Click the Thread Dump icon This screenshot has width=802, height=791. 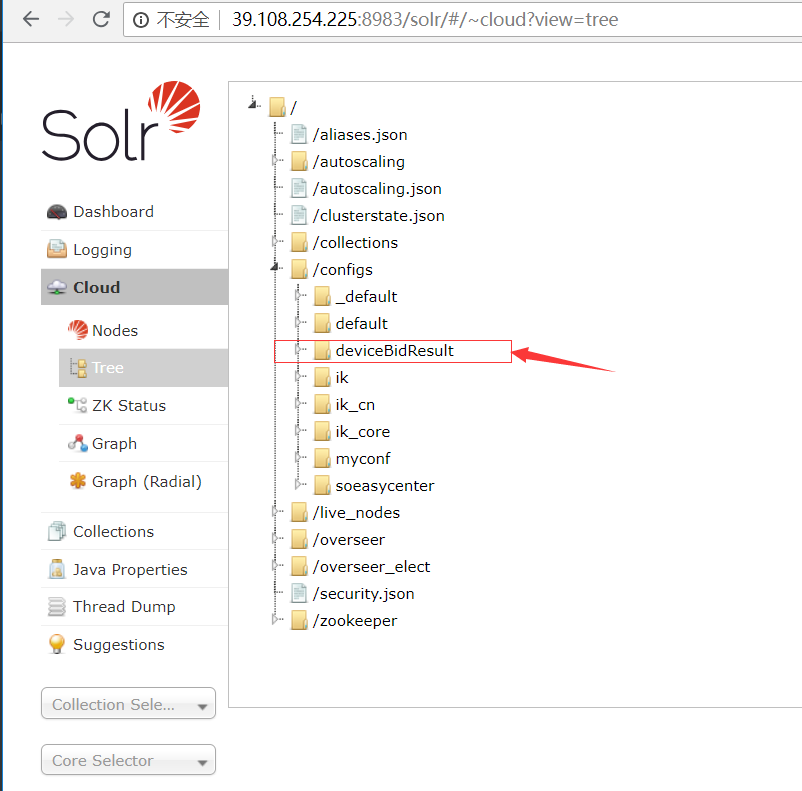pos(57,606)
